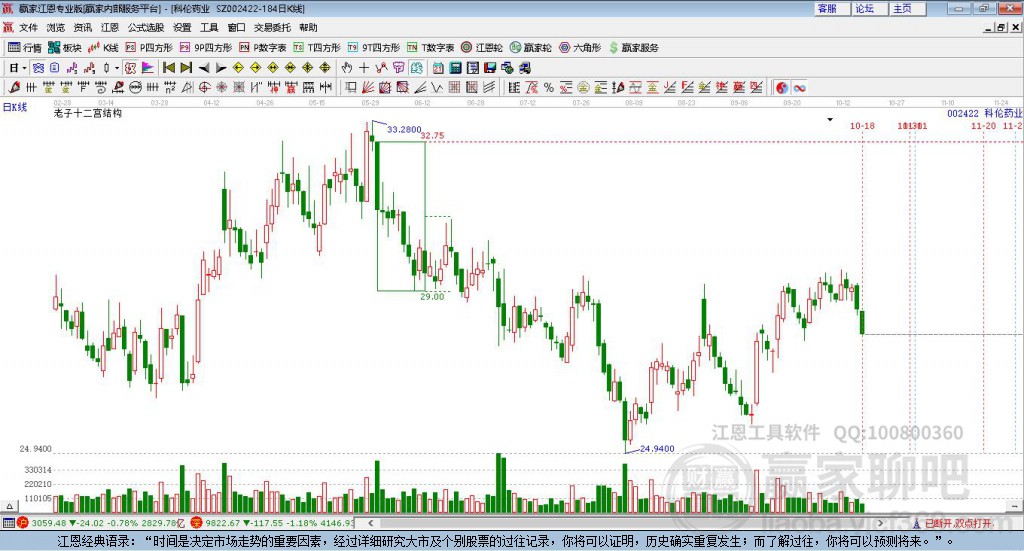Jump to first bar with skip-back icon
The width and height of the screenshot is (1024, 551).
point(168,68)
